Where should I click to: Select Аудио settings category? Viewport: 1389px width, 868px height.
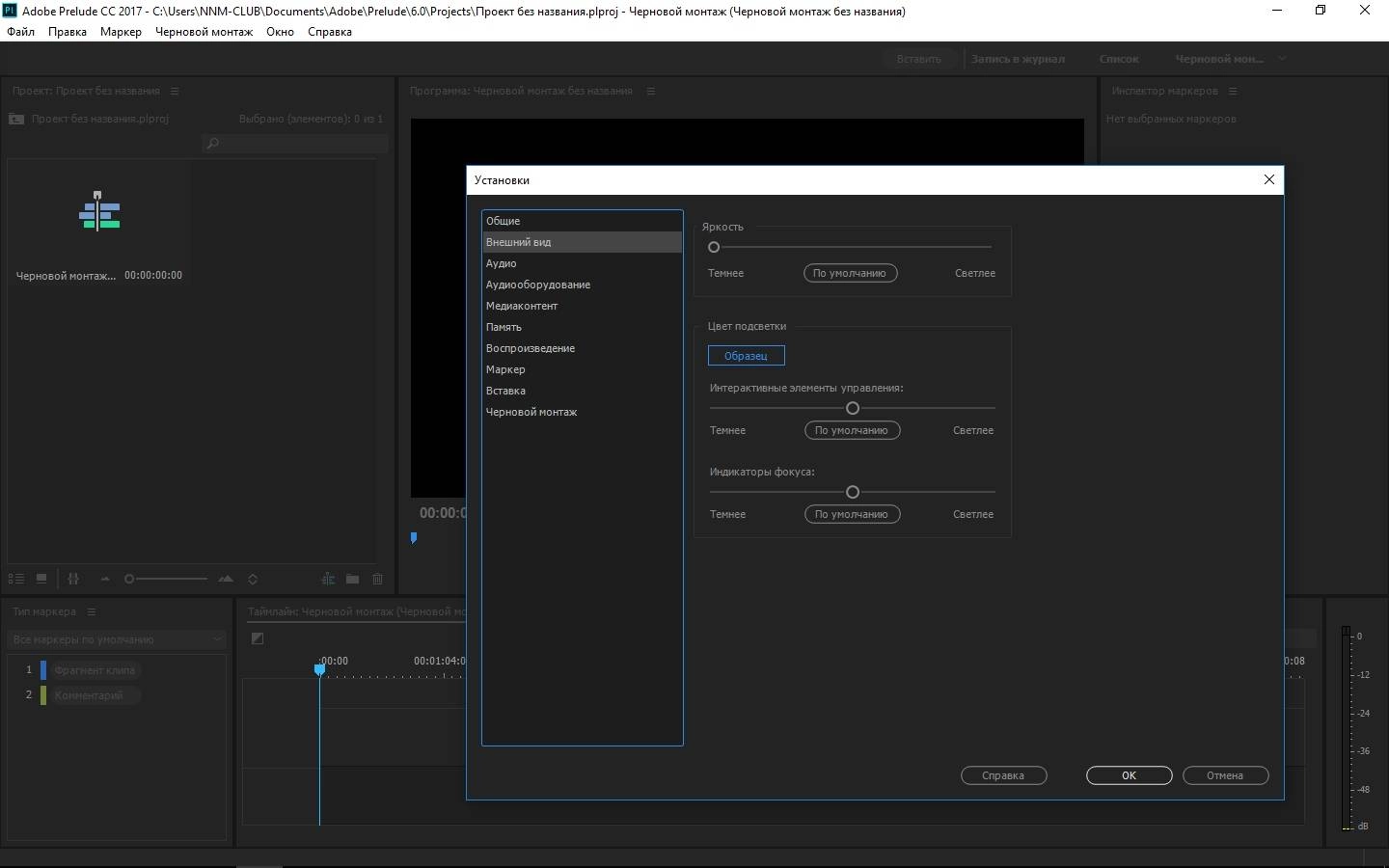(582, 263)
